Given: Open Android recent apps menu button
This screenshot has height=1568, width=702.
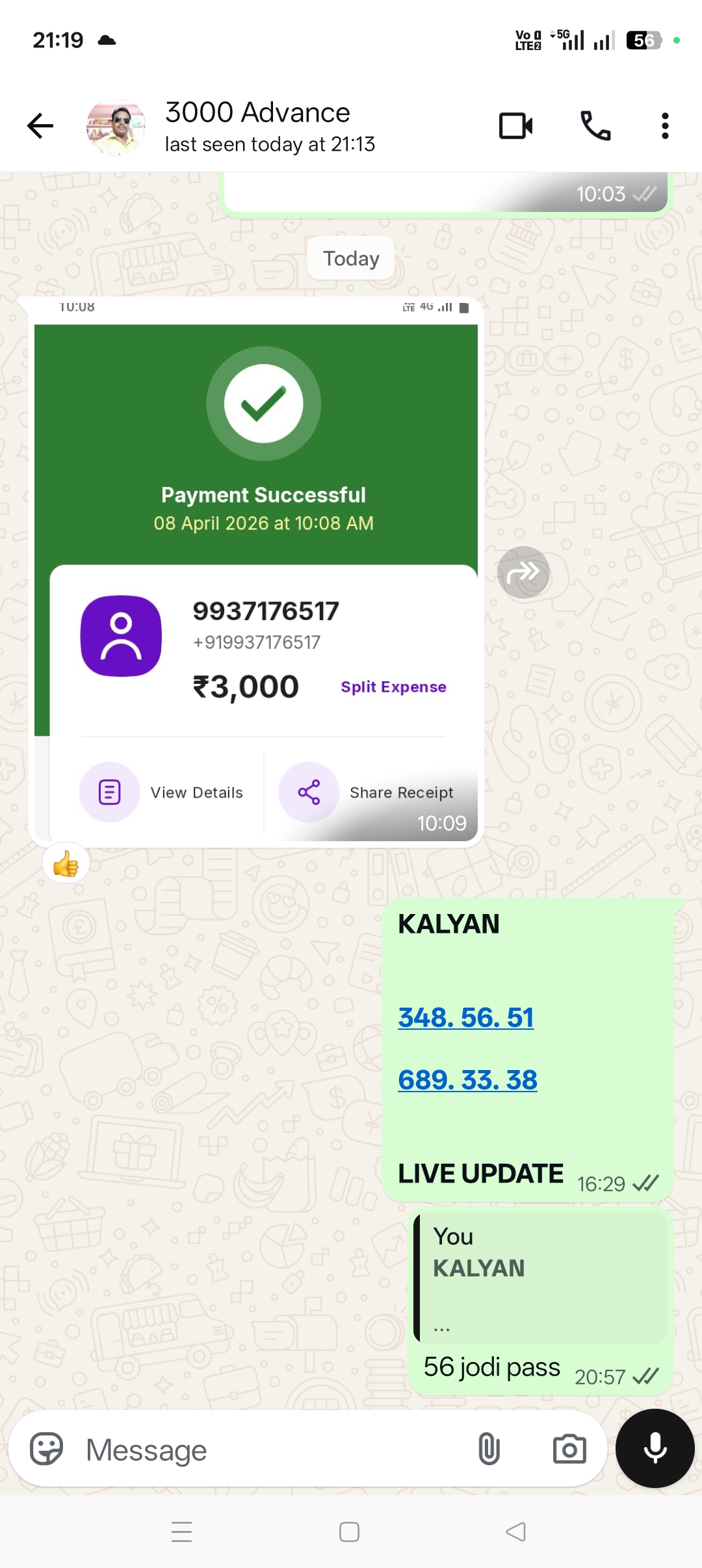Looking at the screenshot, I should point(181,1532).
